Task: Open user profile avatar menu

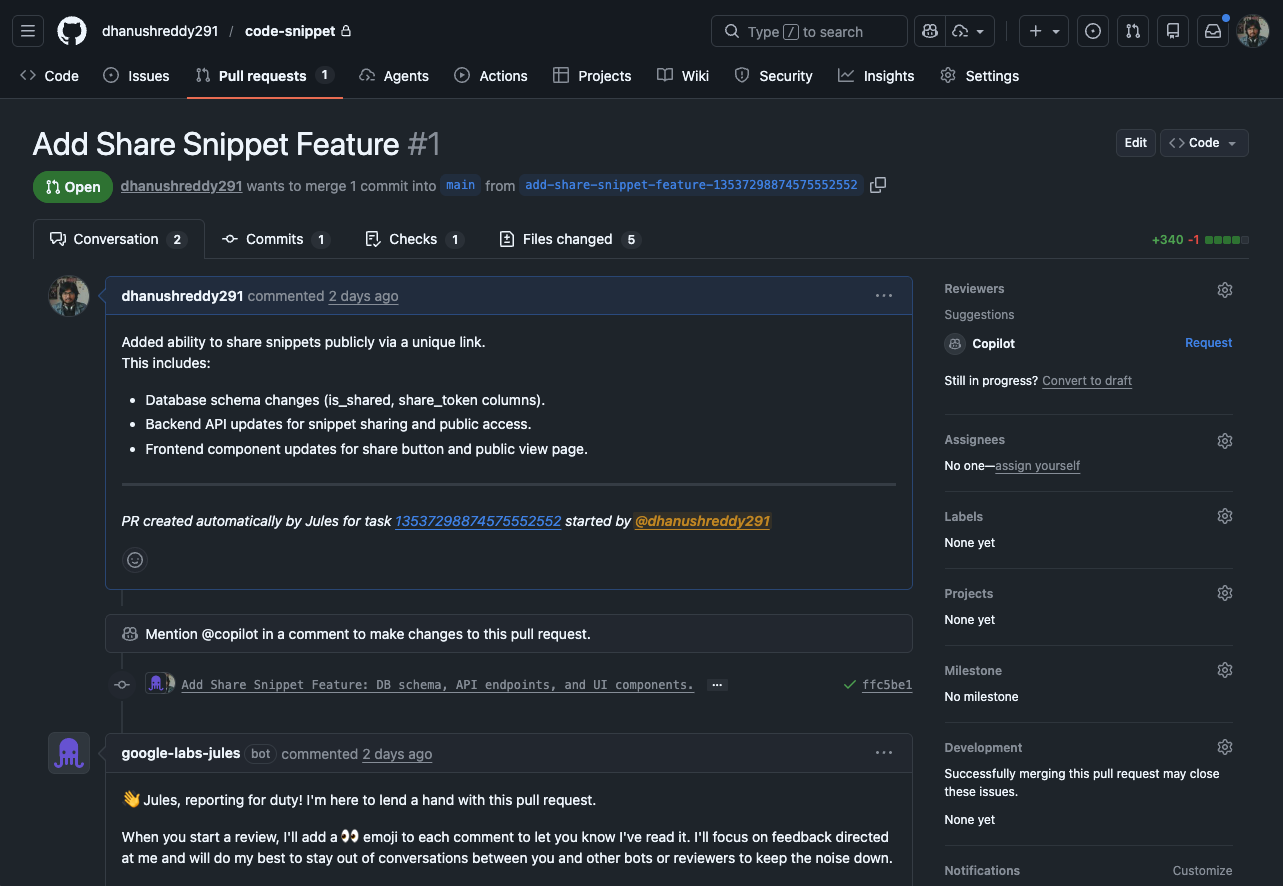Action: pyautogui.click(x=1253, y=31)
